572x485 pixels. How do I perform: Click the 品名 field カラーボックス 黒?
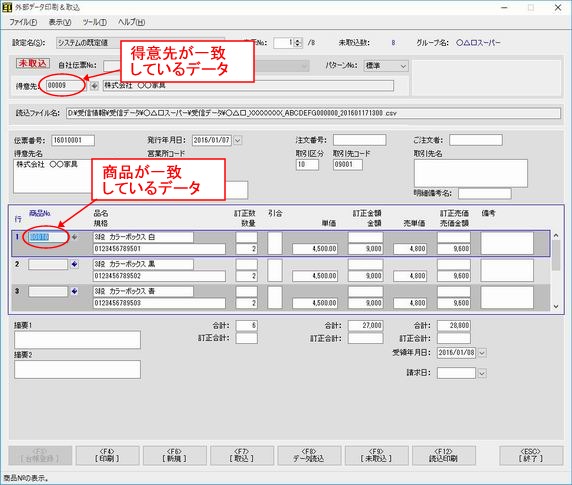tap(143, 264)
